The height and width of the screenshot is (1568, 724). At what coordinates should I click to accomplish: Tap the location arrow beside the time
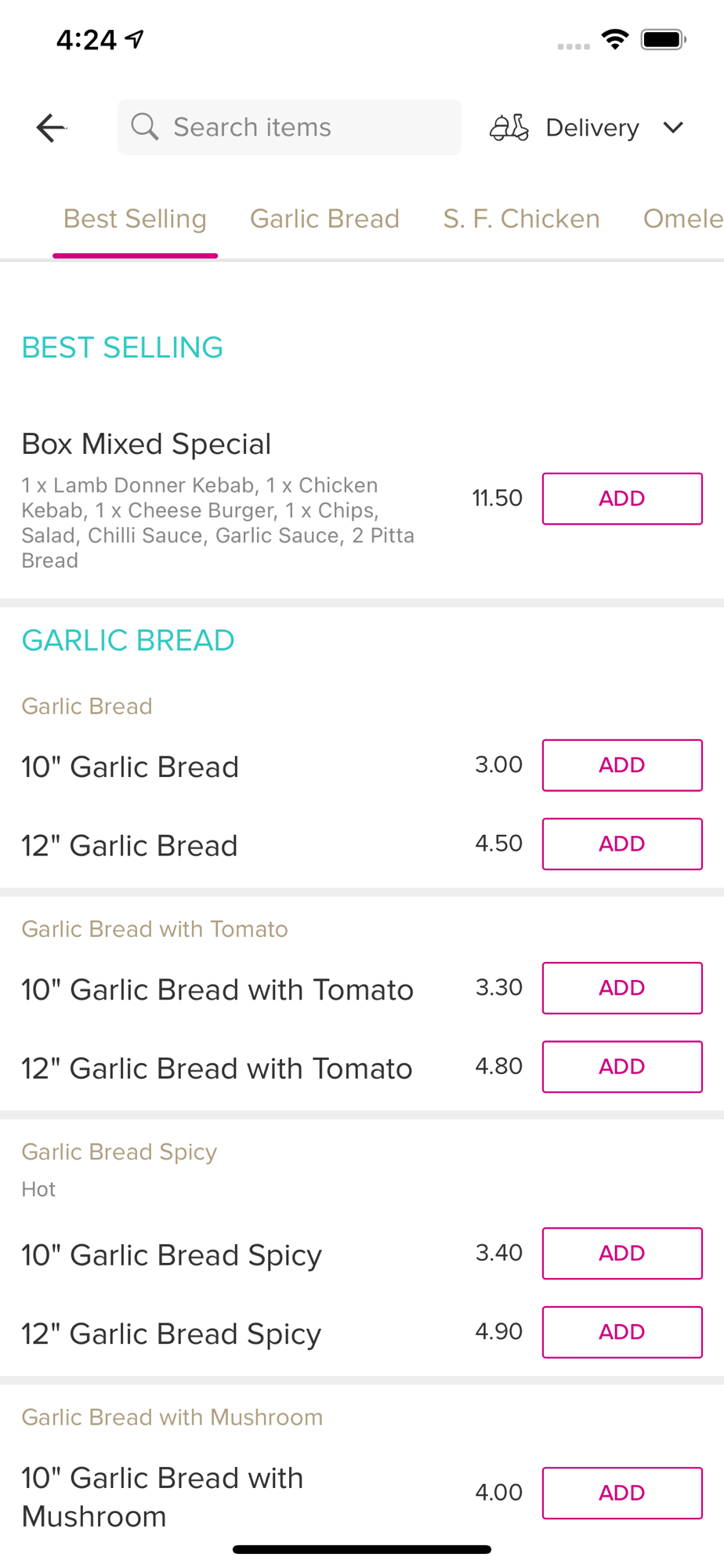click(135, 38)
